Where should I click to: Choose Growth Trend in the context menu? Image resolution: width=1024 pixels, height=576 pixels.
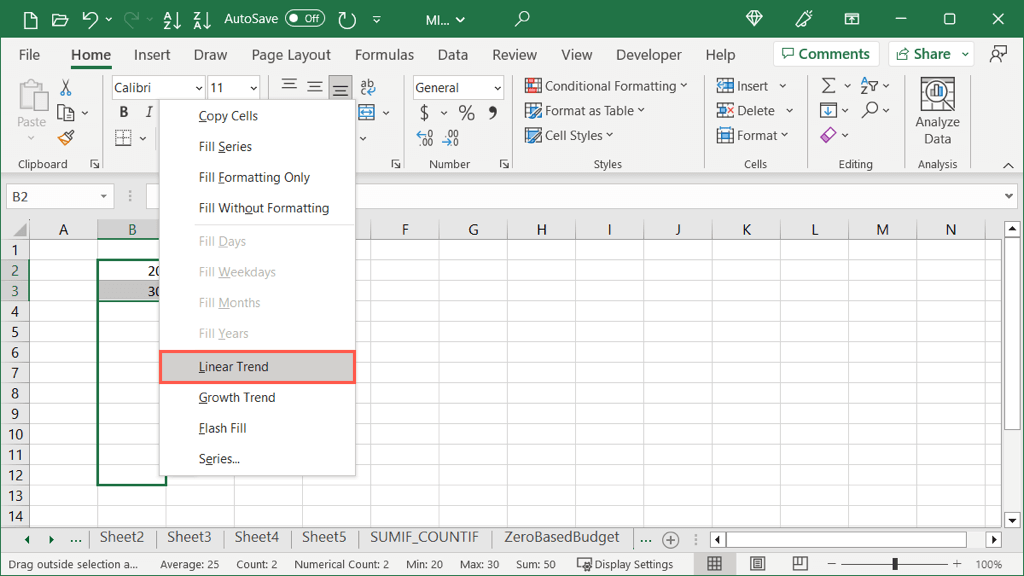(x=237, y=397)
